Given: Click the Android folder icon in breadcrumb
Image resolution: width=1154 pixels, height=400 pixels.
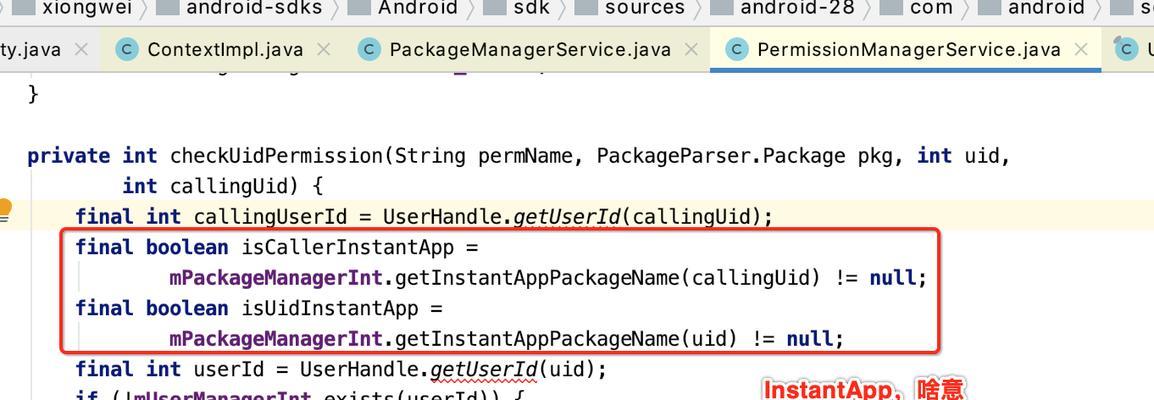Looking at the screenshot, I should (359, 8).
